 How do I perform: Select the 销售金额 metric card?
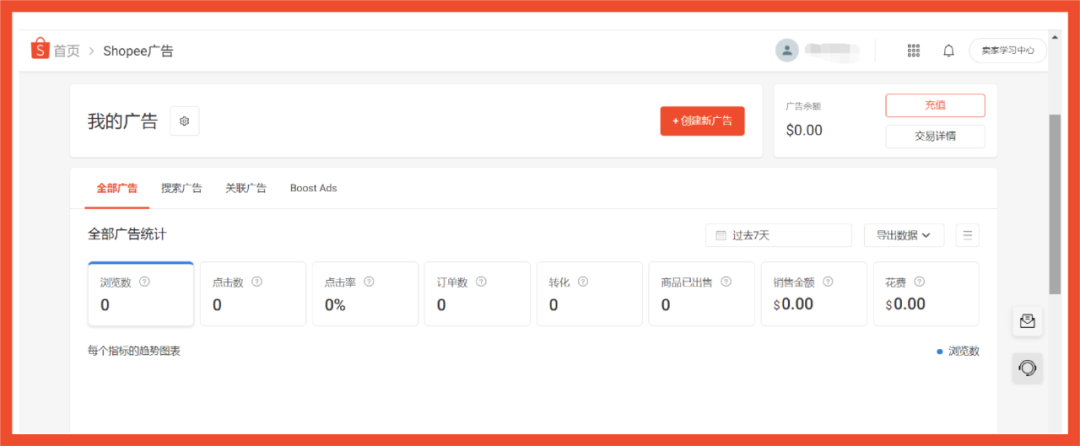[x=813, y=294]
